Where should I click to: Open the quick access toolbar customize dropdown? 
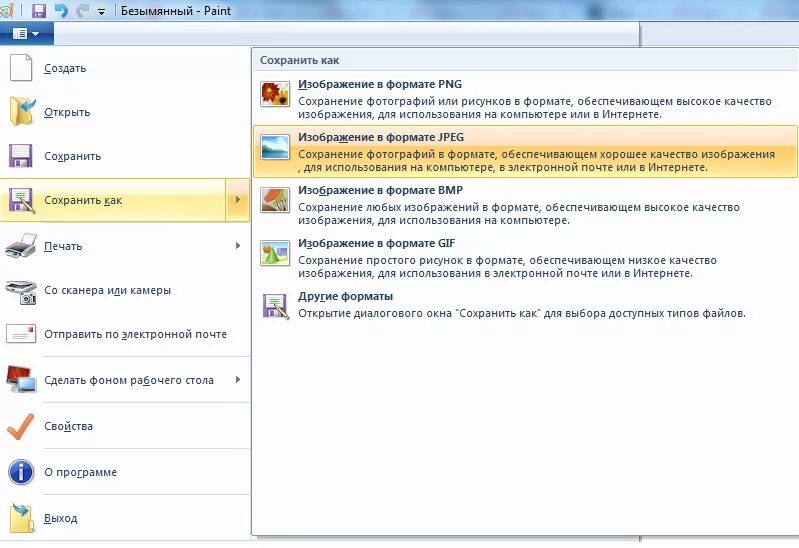click(x=102, y=12)
